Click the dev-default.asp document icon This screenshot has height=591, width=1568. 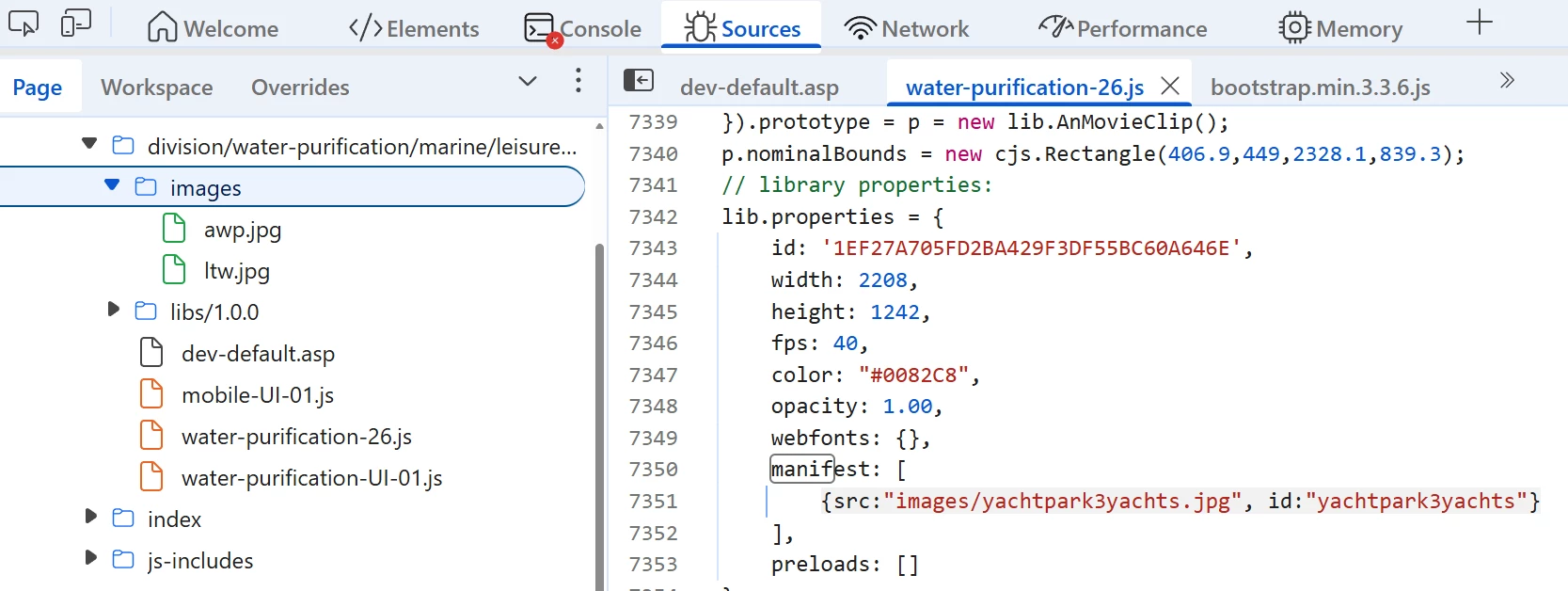tap(151, 352)
